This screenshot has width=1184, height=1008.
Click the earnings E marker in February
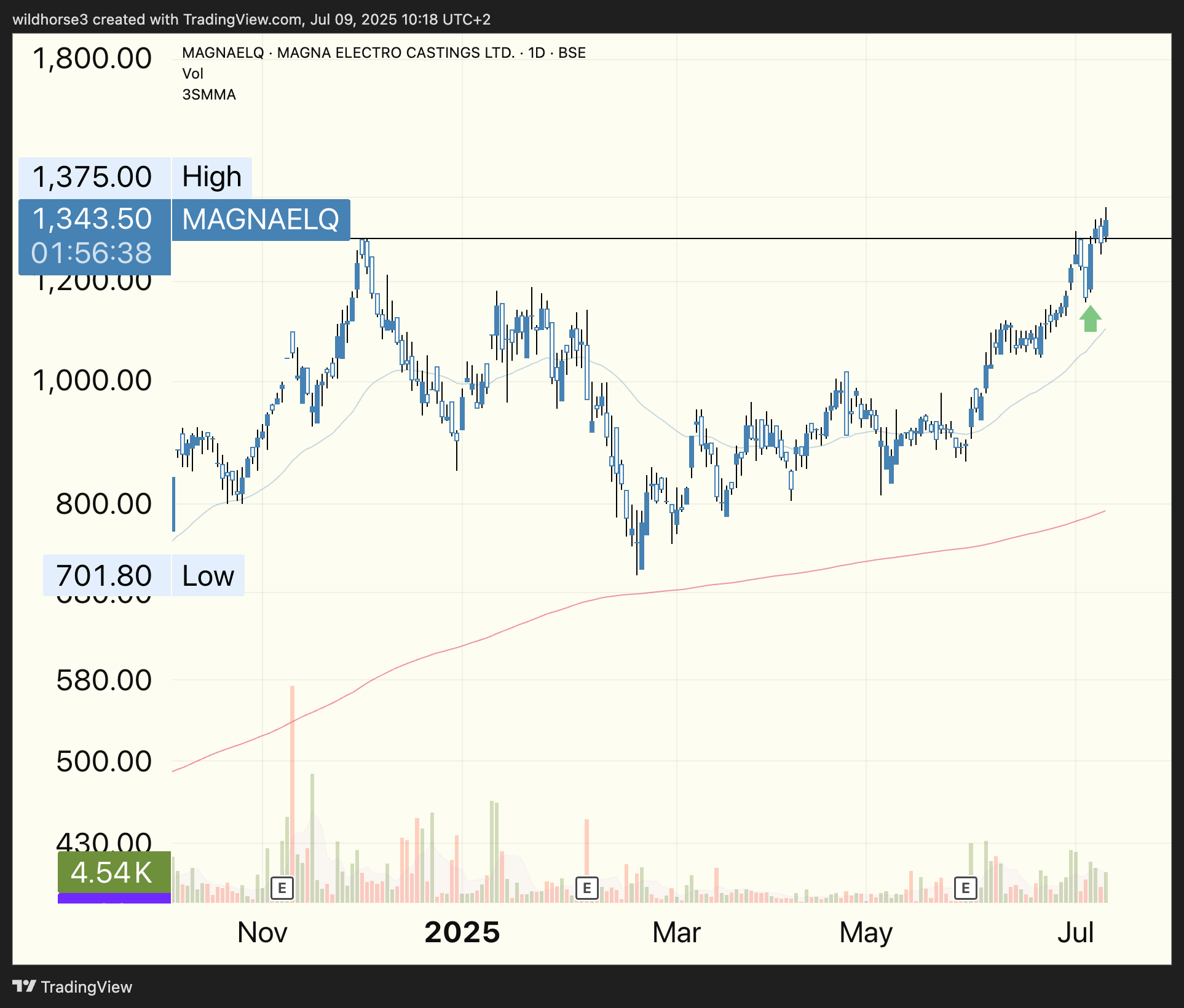587,888
